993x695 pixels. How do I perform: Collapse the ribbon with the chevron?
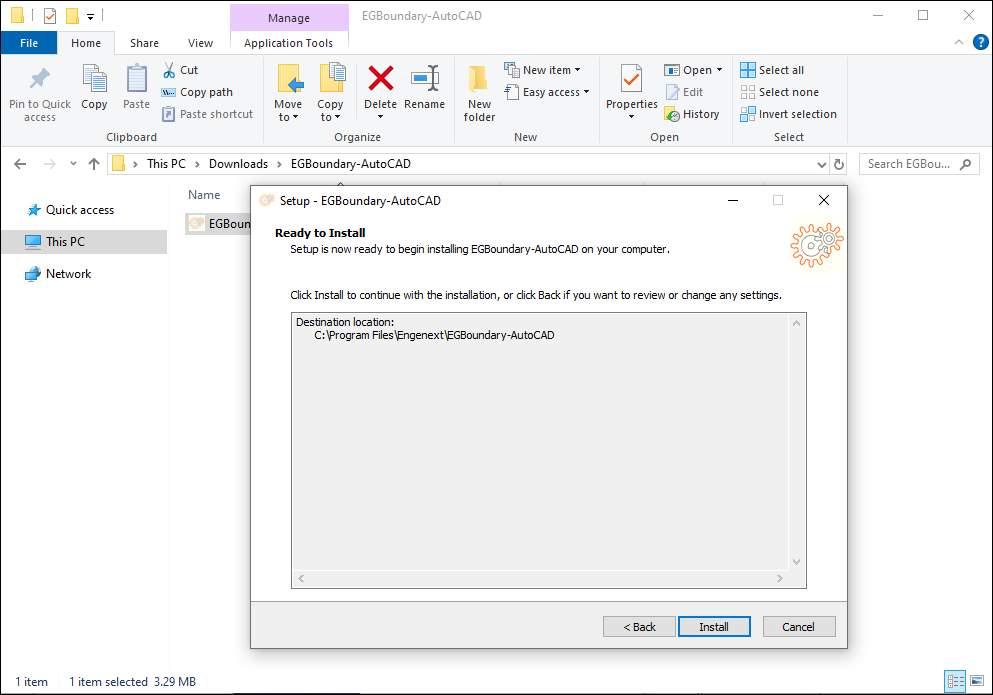coord(959,42)
